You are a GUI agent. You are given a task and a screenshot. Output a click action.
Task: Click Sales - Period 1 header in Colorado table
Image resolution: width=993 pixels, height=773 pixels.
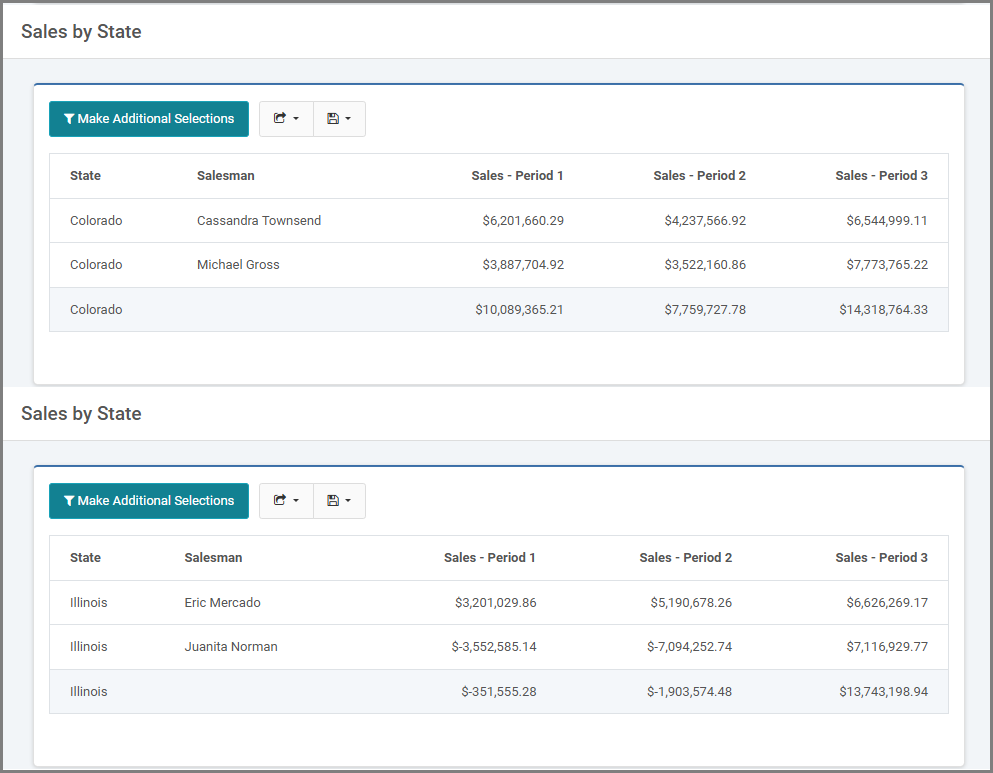pos(517,176)
